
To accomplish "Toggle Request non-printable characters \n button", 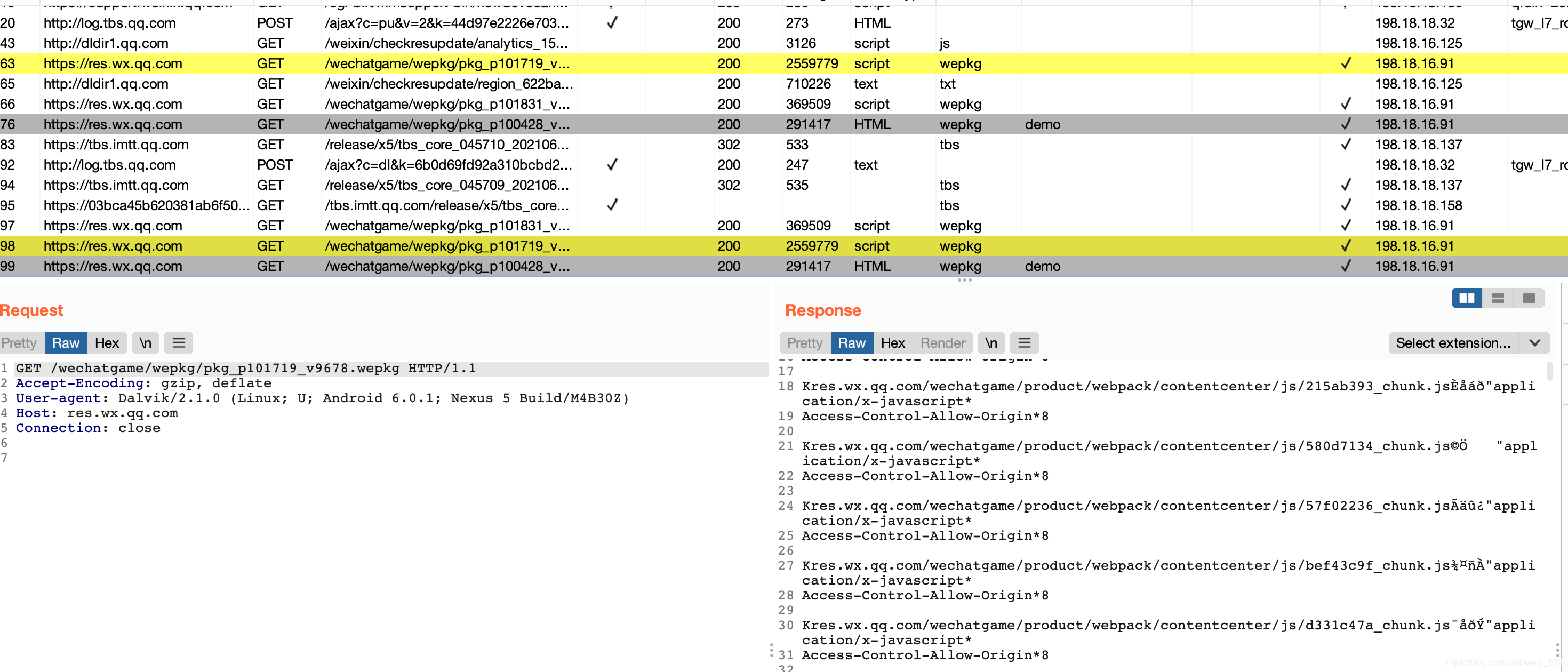I will pyautogui.click(x=146, y=343).
